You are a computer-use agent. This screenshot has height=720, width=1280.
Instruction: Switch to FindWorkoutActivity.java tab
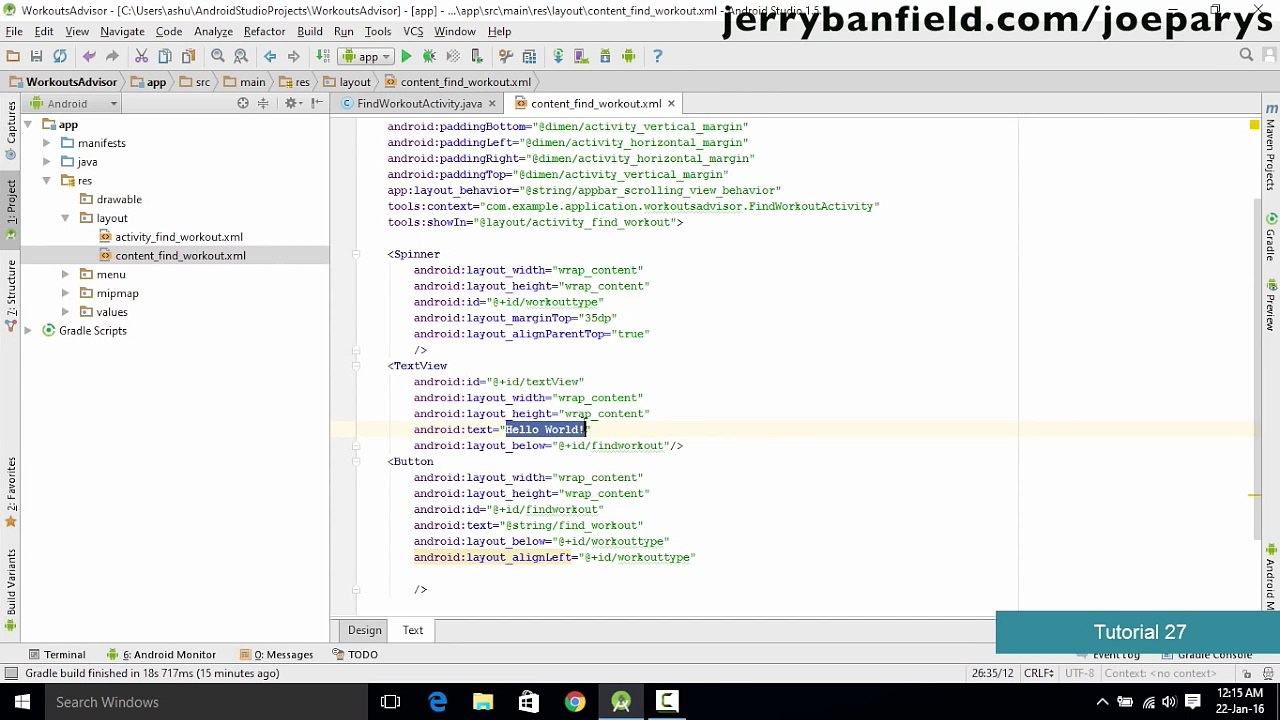click(419, 103)
